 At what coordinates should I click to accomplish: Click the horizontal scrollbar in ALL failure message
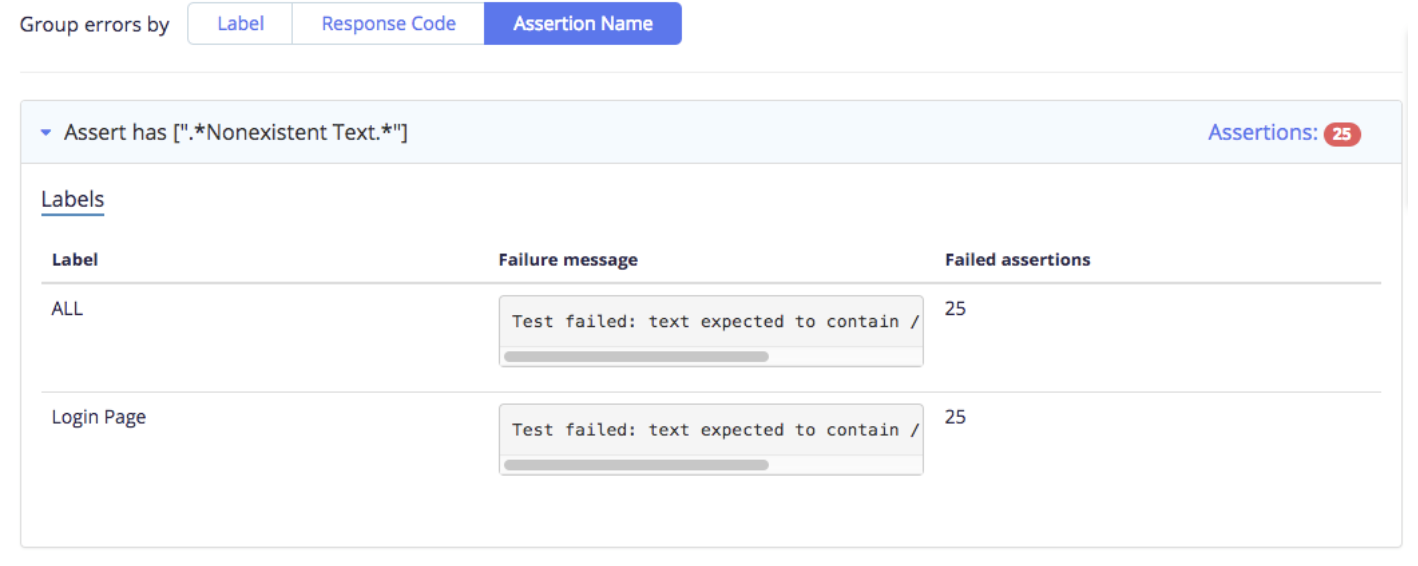click(x=636, y=356)
